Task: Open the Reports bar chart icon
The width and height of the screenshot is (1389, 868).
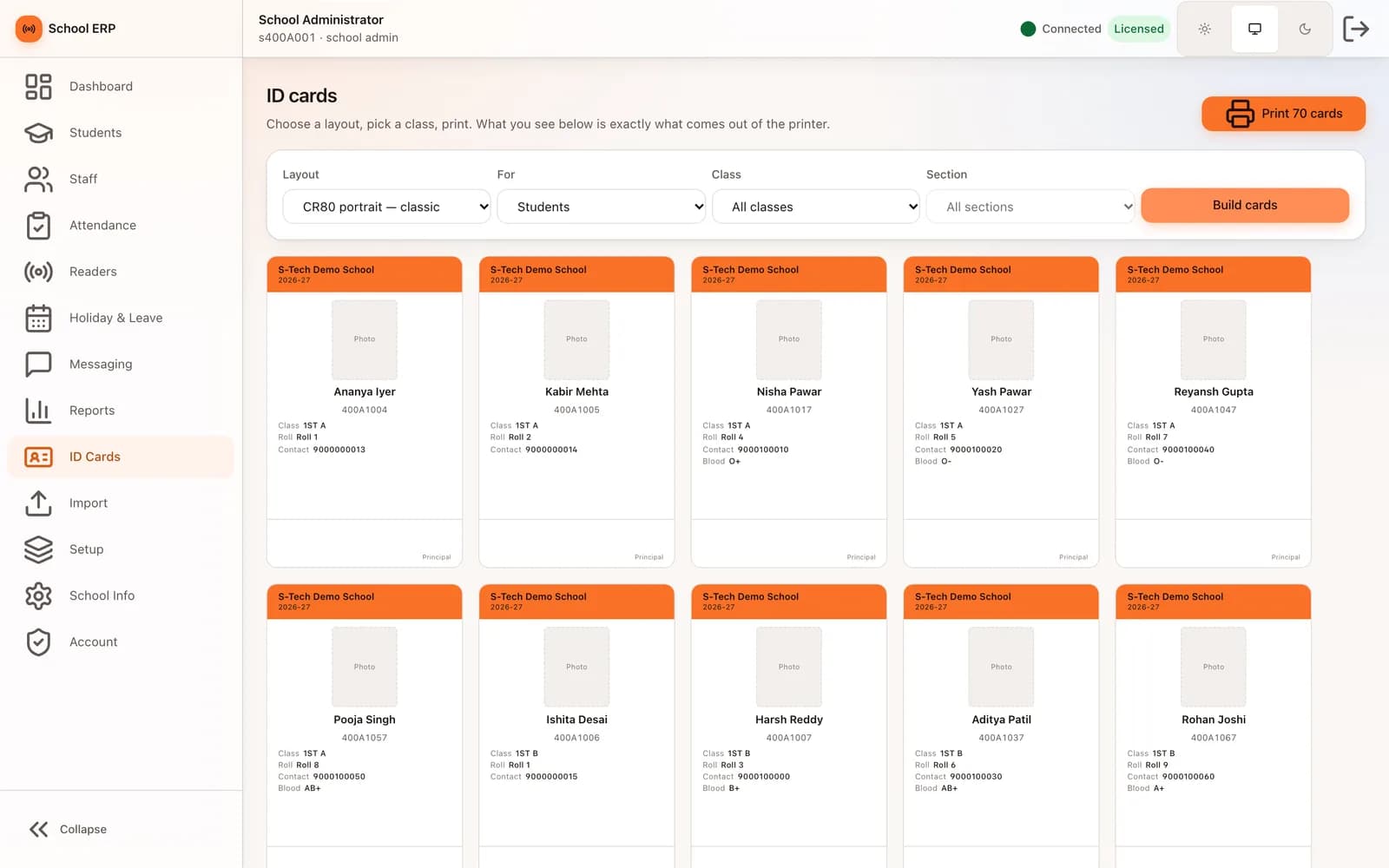Action: [x=38, y=411]
